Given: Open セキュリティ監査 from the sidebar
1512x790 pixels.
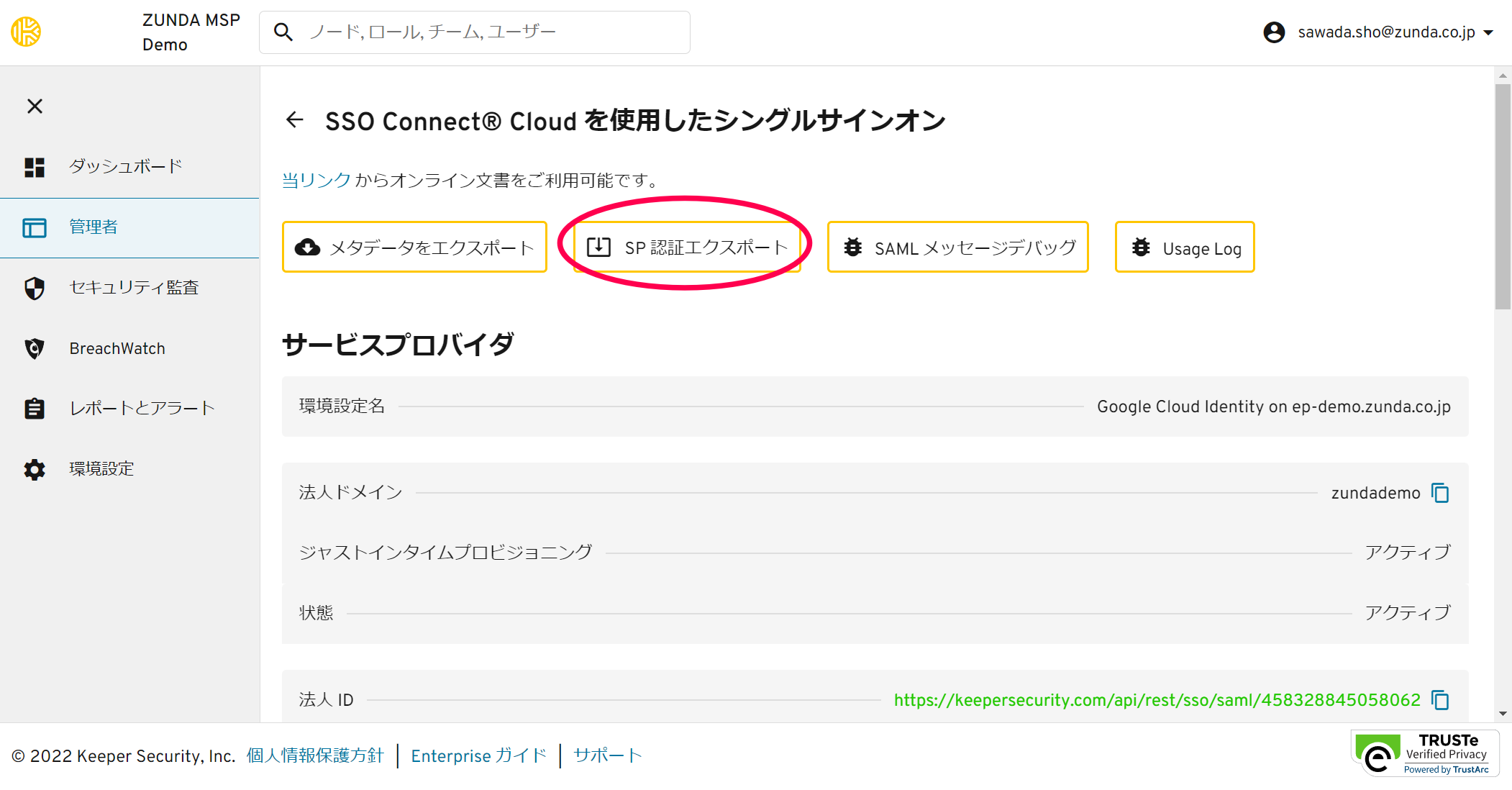Looking at the screenshot, I should pos(134,288).
